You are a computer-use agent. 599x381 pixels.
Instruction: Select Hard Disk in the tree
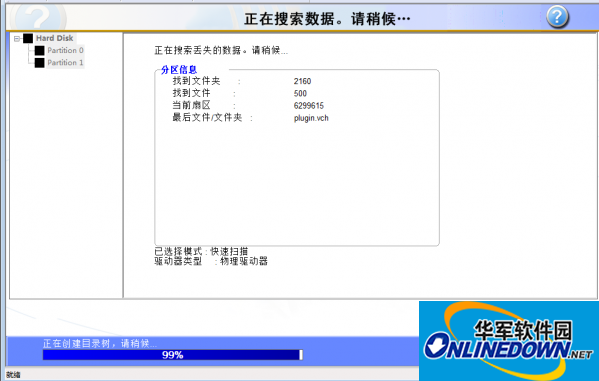55,38
